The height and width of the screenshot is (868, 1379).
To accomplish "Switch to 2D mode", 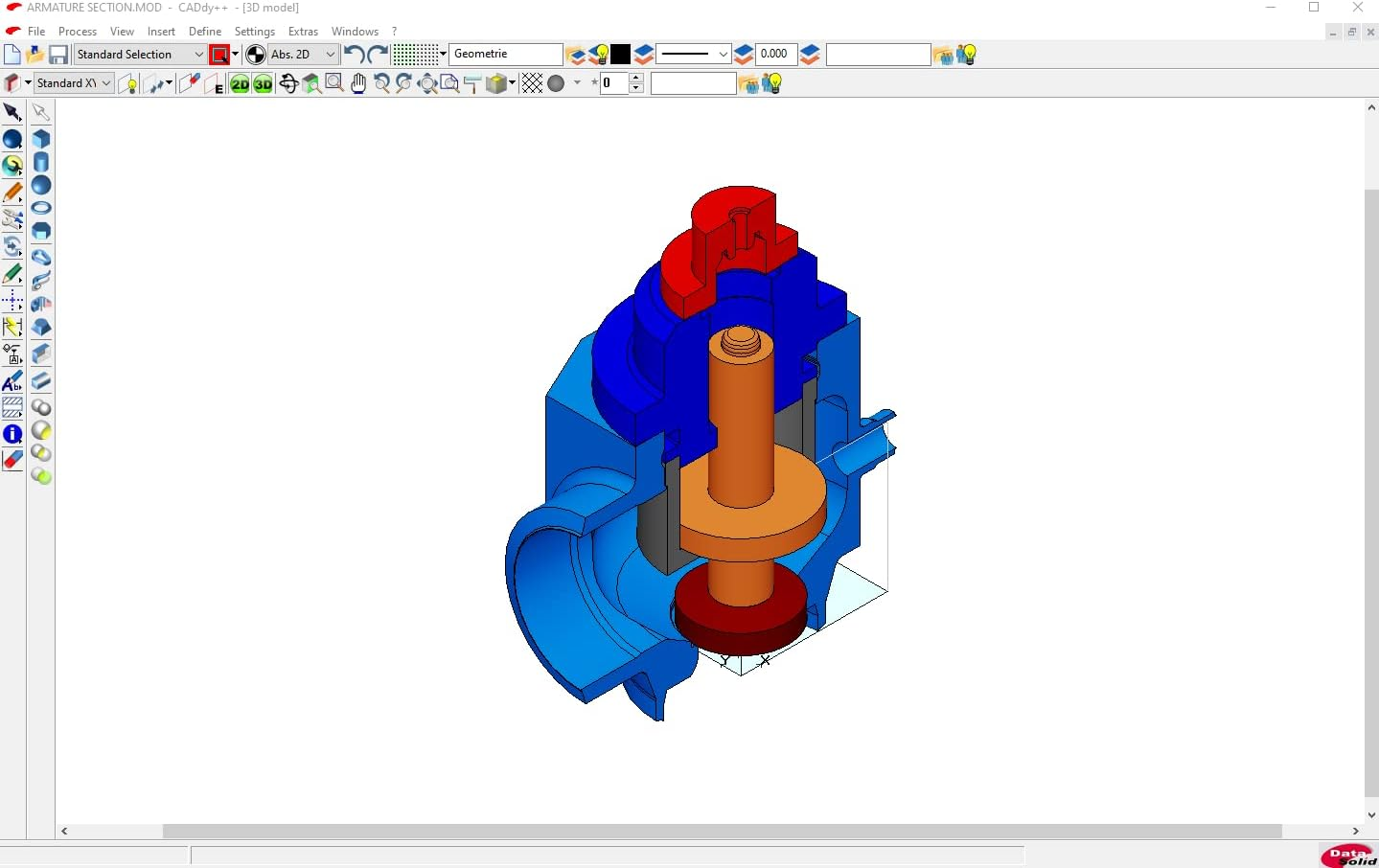I will coord(240,83).
